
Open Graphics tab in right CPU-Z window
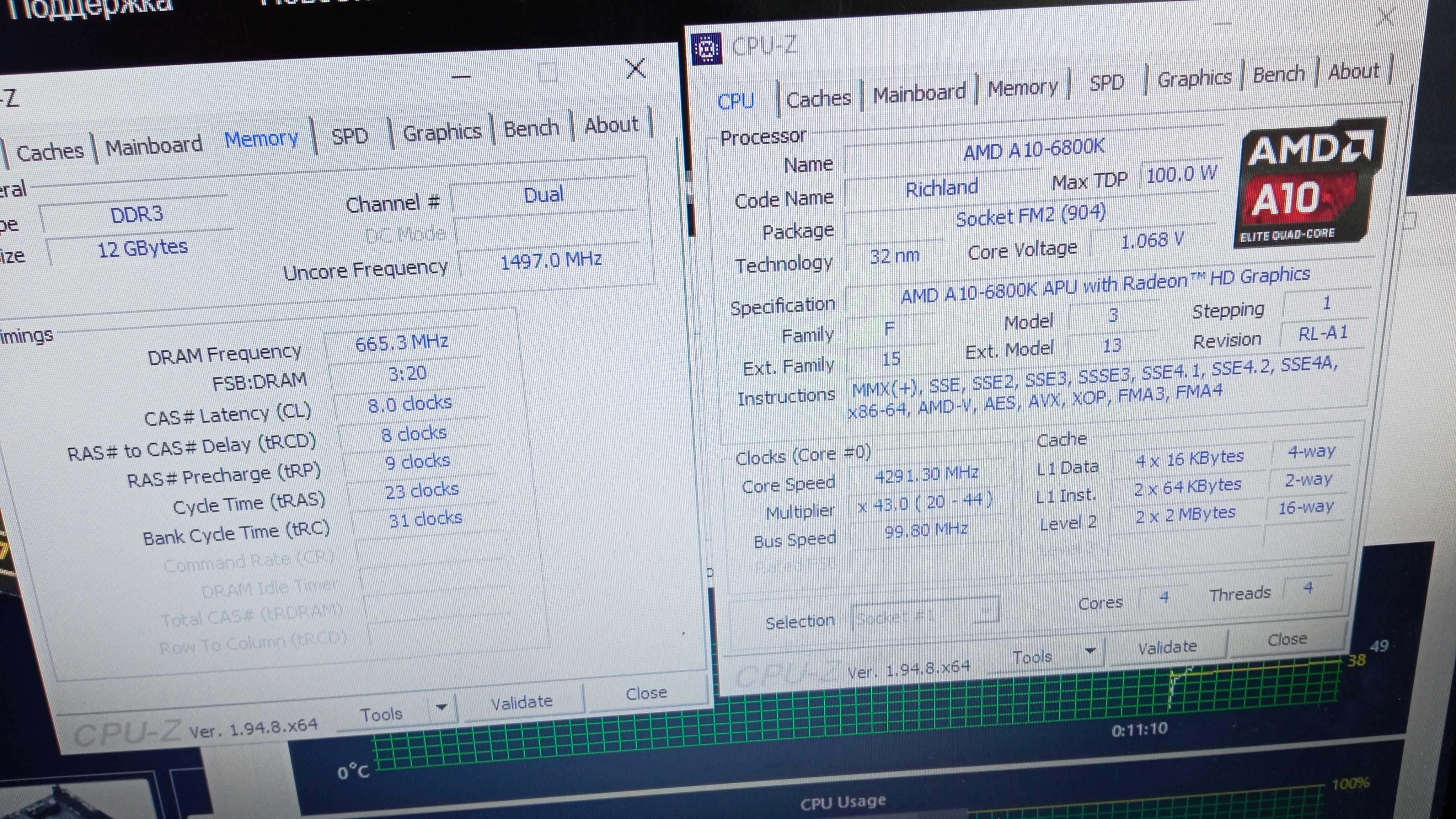[1194, 78]
